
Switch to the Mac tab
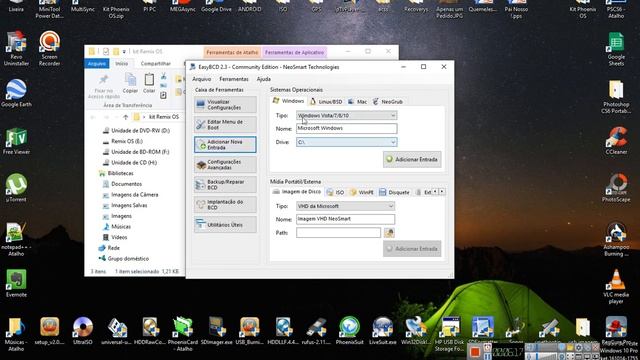tap(358, 101)
